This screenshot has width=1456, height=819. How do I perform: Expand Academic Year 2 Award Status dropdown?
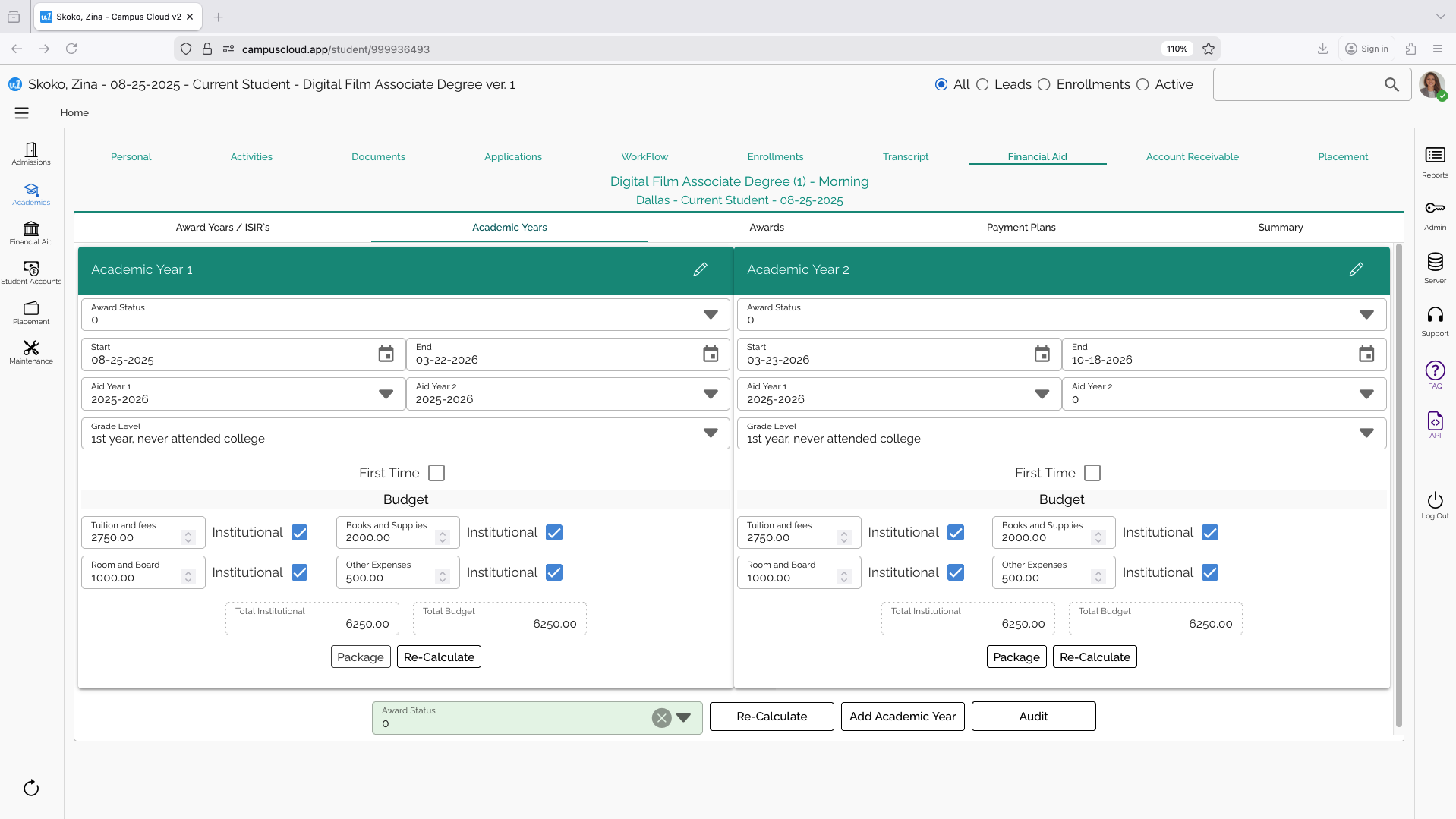[1366, 314]
